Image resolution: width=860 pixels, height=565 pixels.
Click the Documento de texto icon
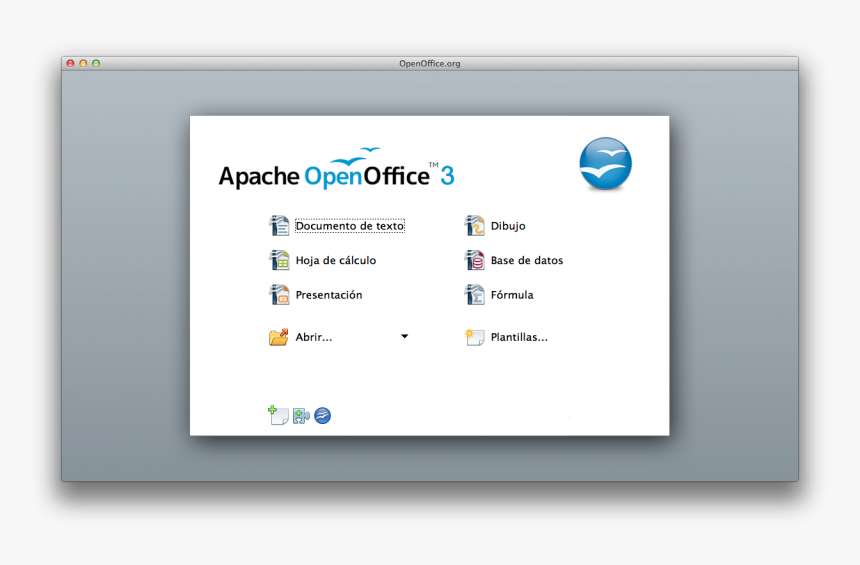tap(279, 225)
